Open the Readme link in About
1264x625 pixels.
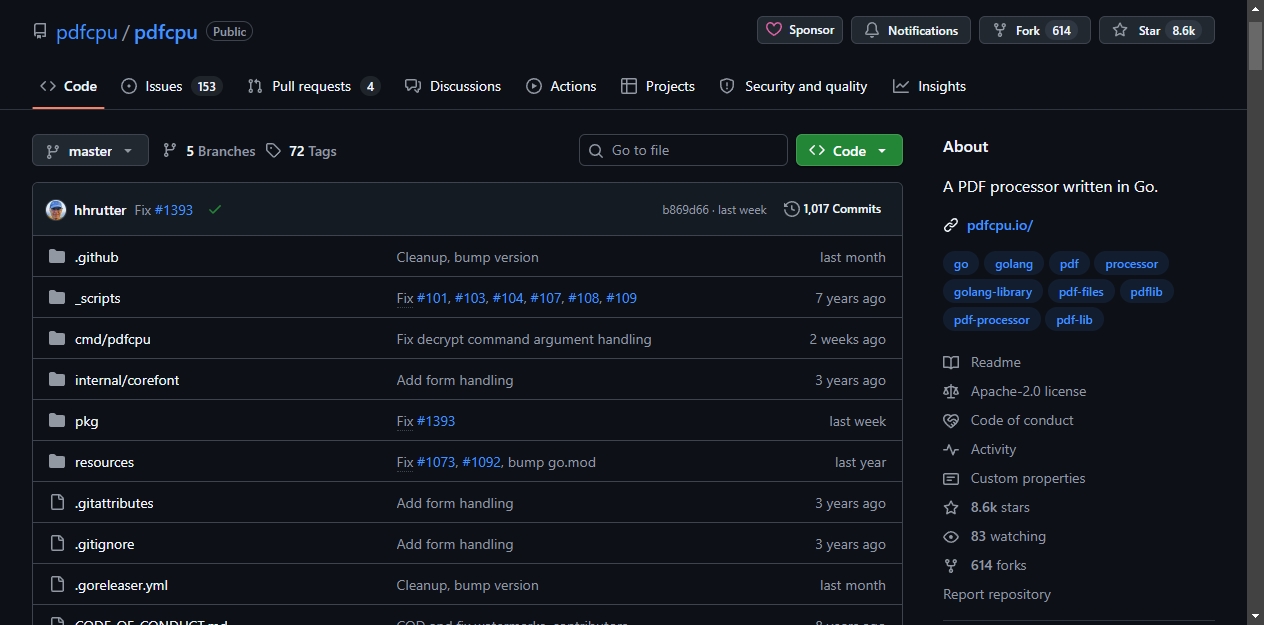coord(982,362)
